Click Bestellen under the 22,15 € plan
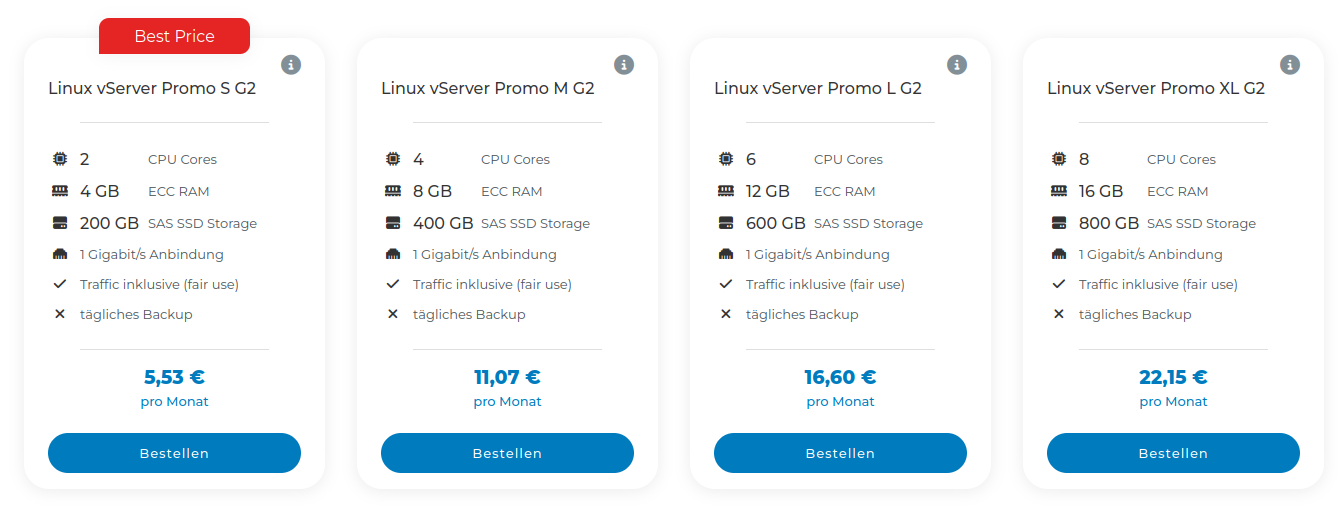The height and width of the screenshot is (507, 1342). 1173,453
